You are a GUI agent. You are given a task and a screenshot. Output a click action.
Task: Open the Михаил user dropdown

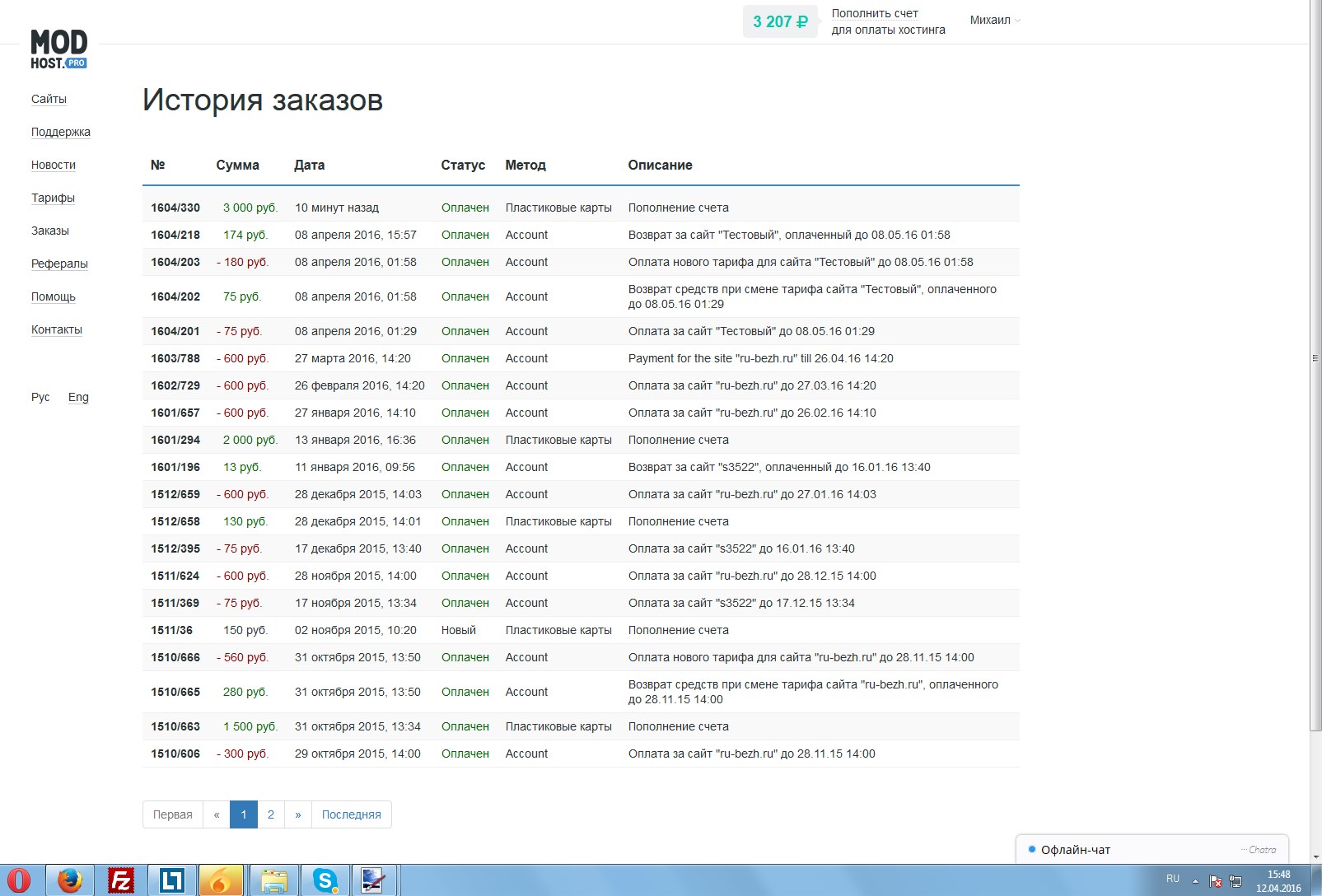[994, 21]
